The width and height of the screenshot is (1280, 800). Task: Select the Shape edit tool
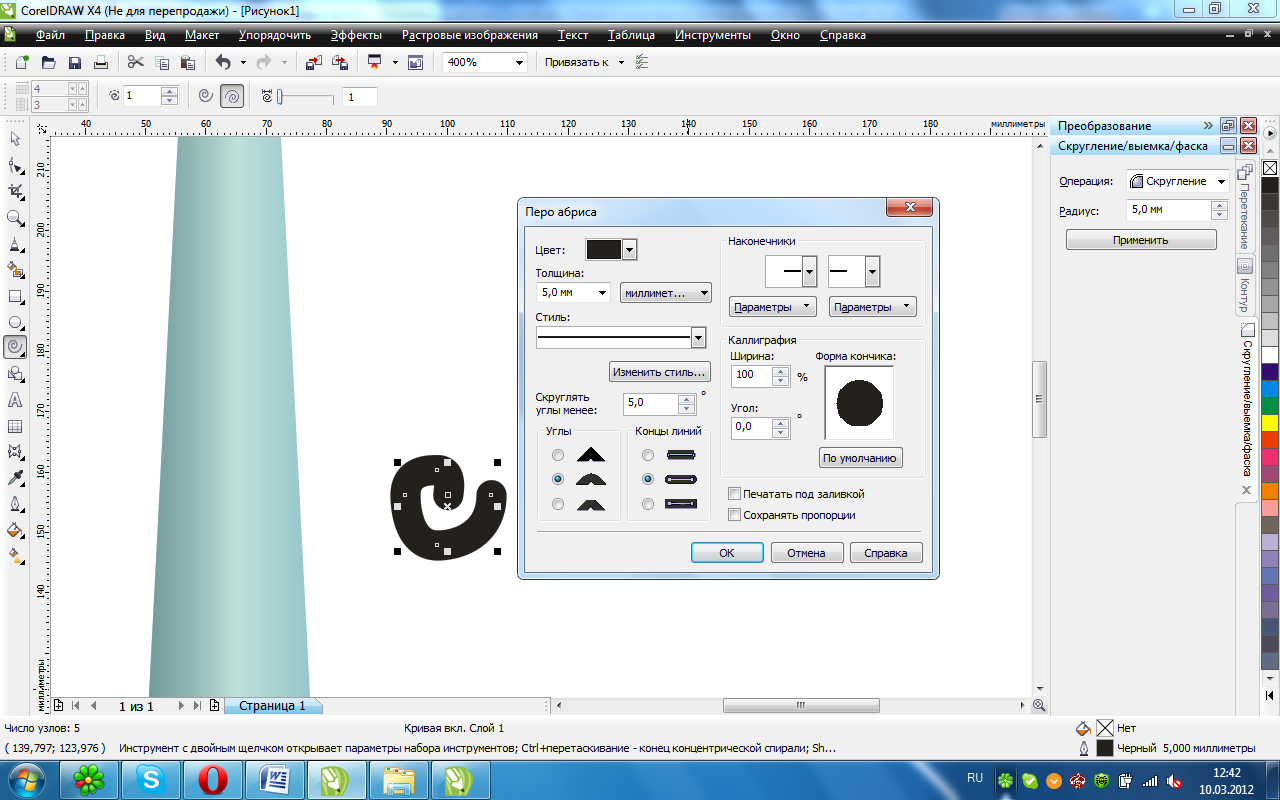pyautogui.click(x=15, y=165)
